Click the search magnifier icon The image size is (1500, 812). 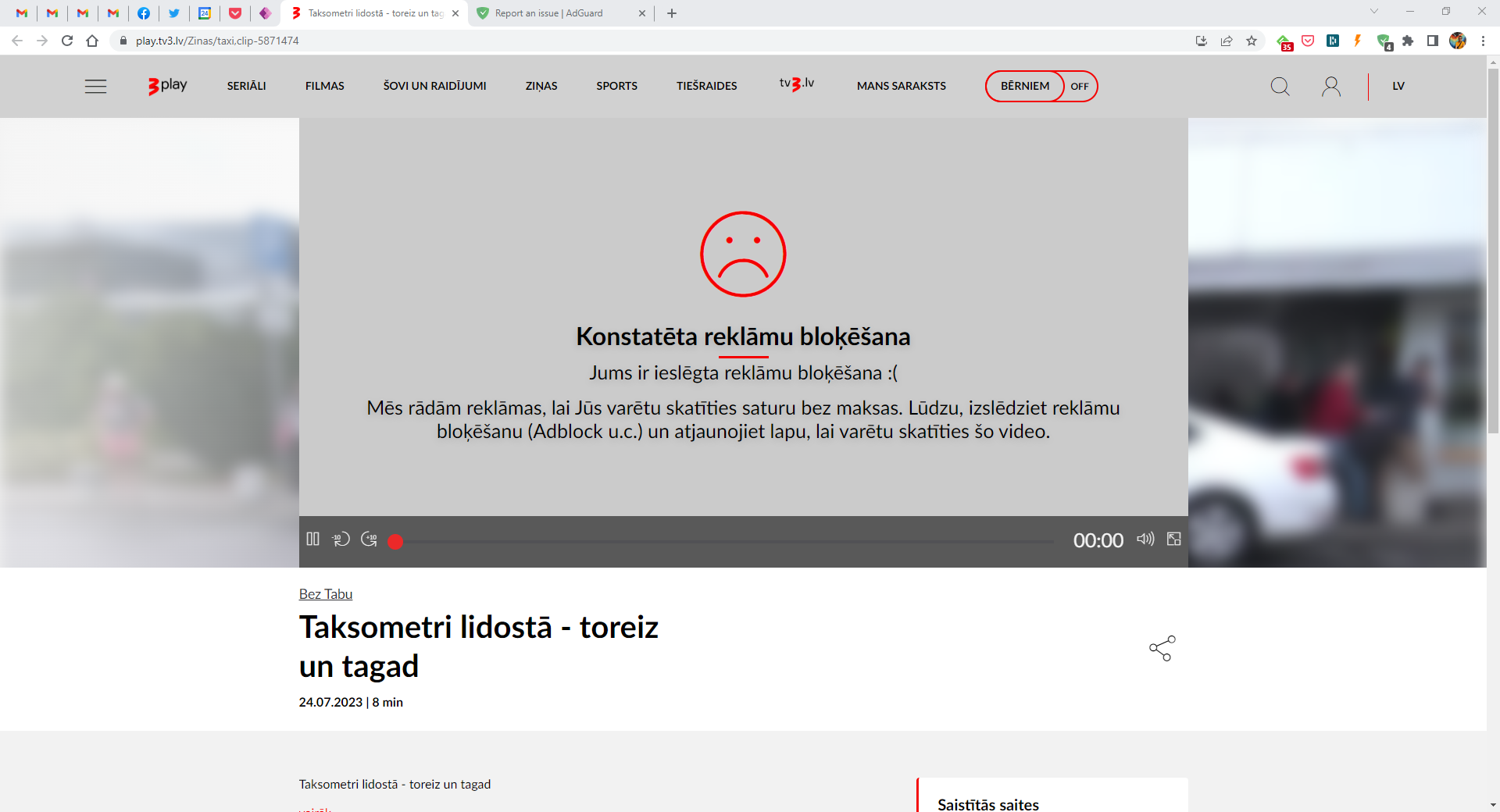(1280, 86)
